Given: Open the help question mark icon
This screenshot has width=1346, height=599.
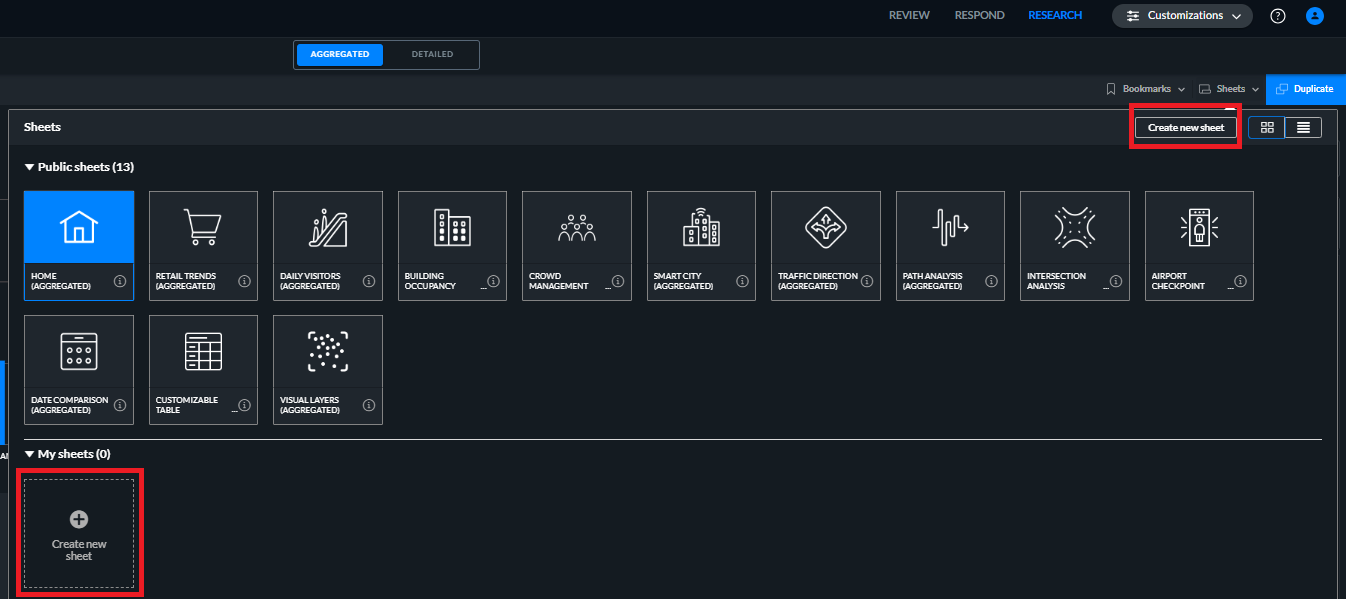Looking at the screenshot, I should (x=1278, y=16).
